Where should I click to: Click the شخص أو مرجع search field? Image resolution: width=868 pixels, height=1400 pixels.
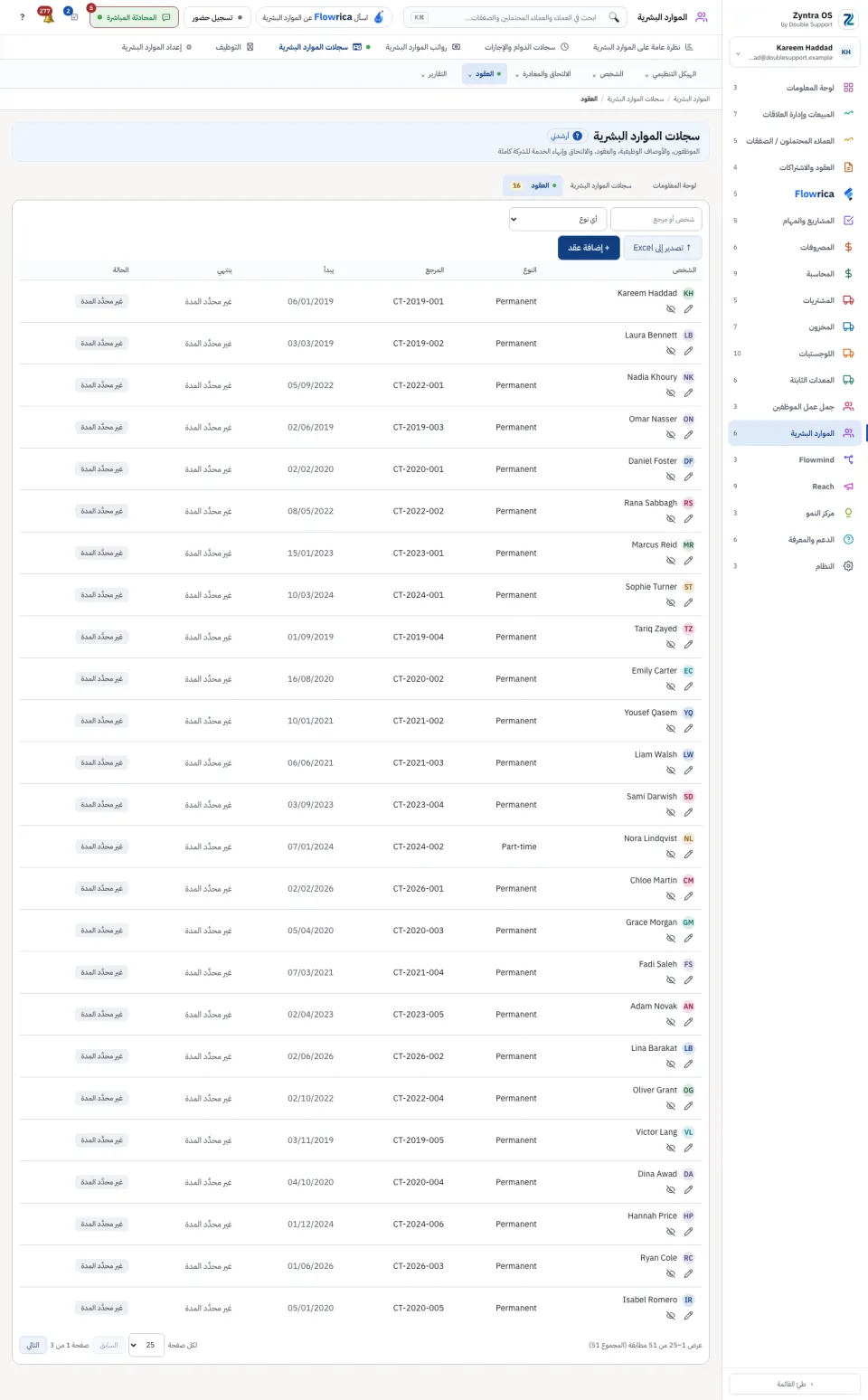point(656,219)
